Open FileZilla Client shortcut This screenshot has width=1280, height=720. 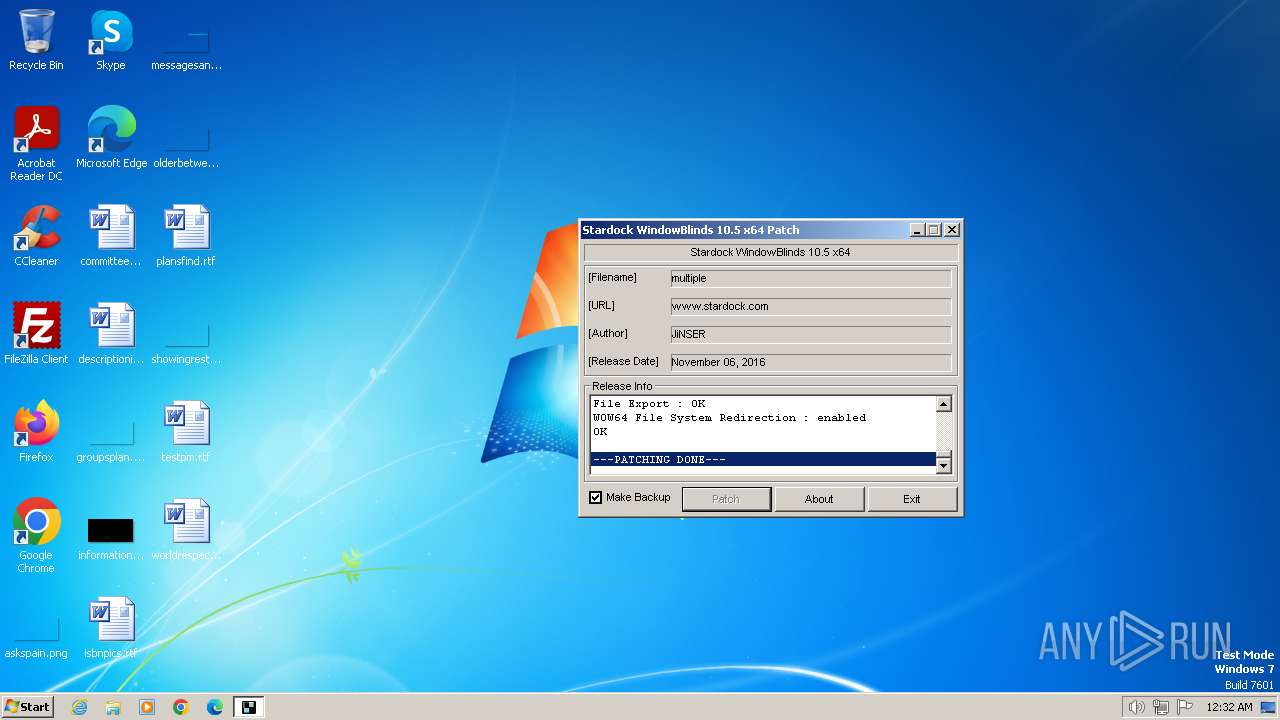[x=36, y=334]
